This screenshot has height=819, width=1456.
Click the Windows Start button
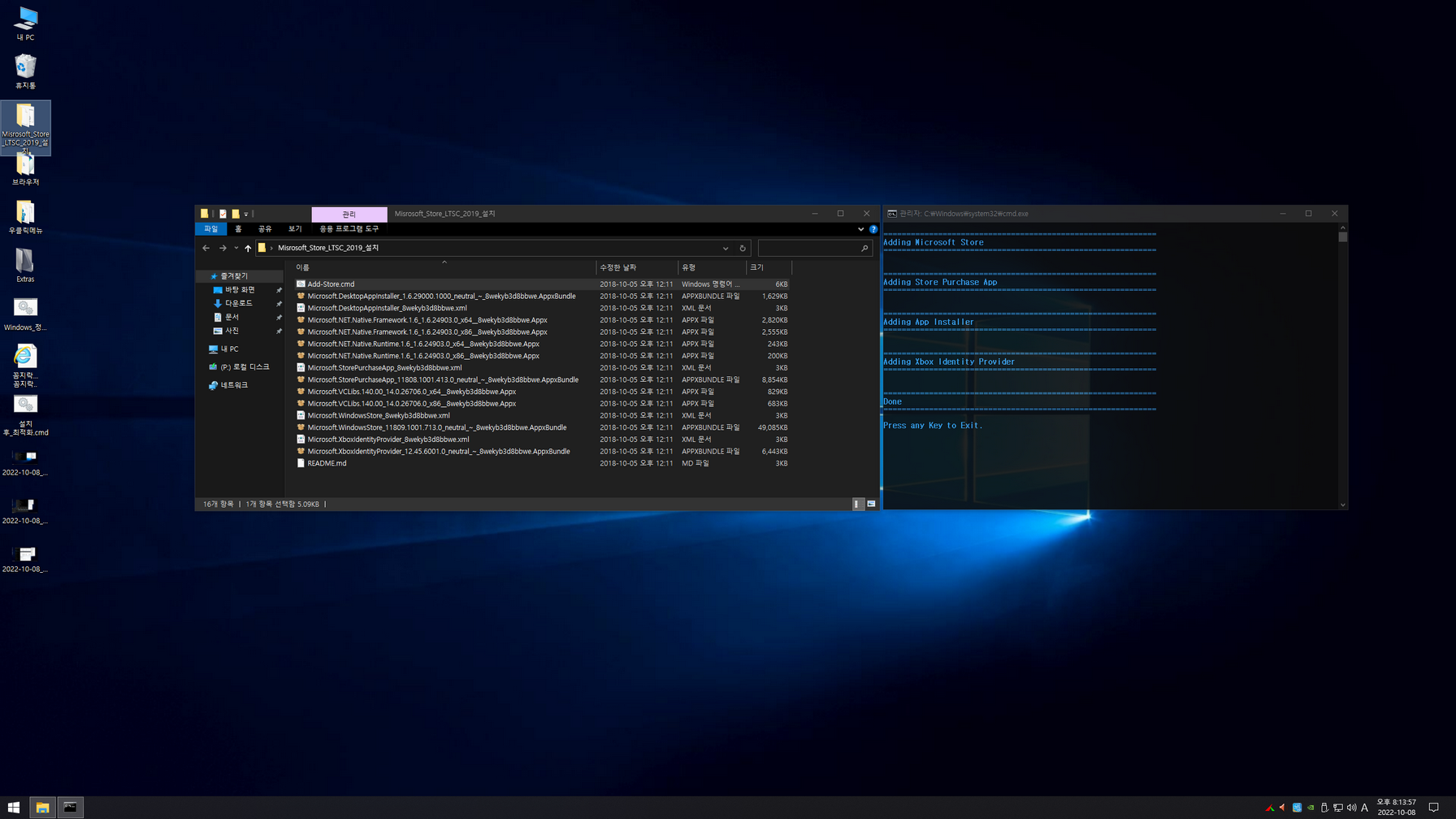point(14,808)
